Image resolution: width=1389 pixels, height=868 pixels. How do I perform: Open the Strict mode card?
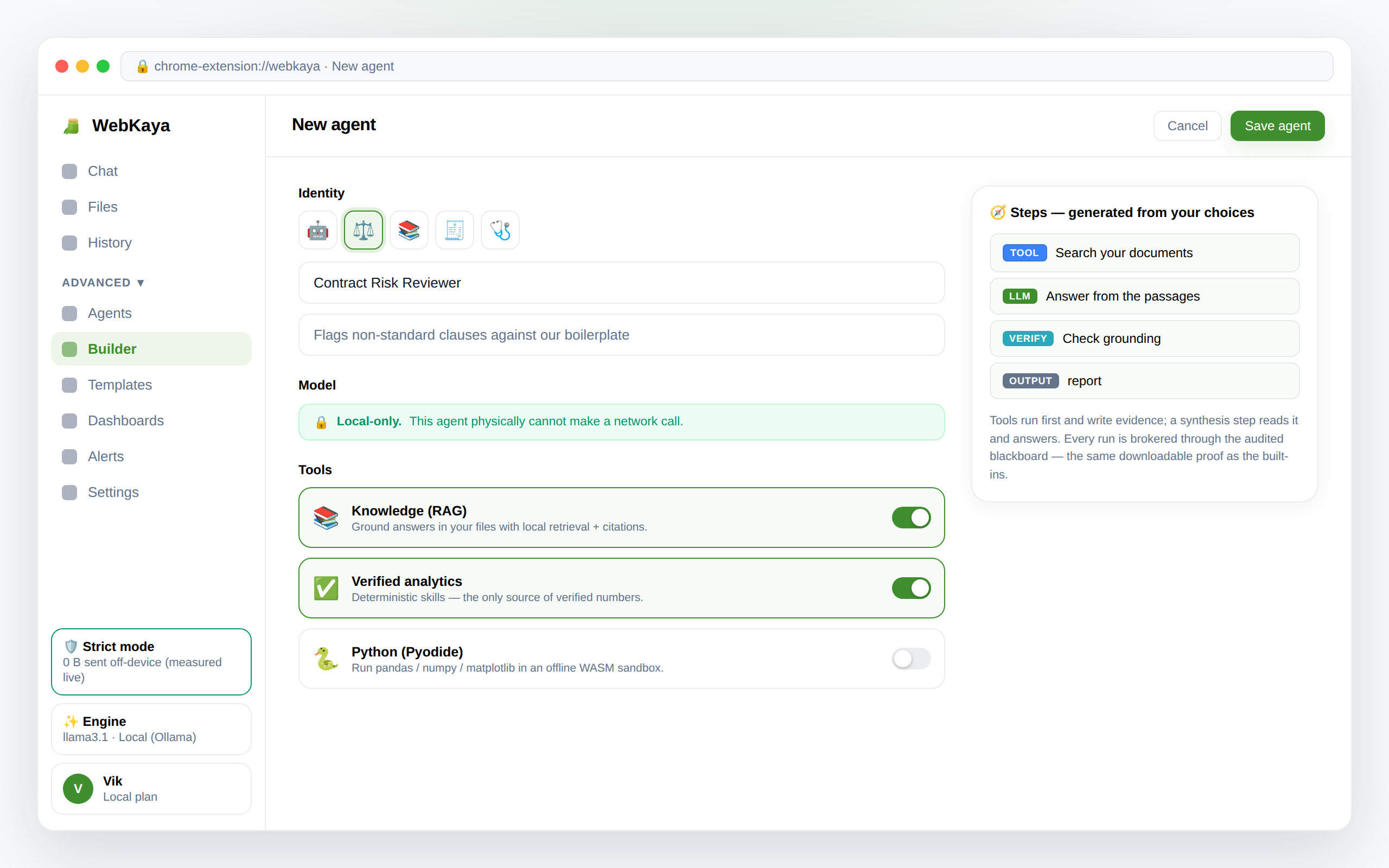pyautogui.click(x=151, y=662)
